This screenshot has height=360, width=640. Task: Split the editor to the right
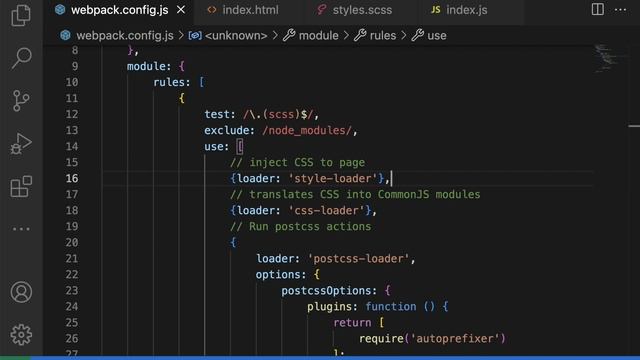[598, 9]
